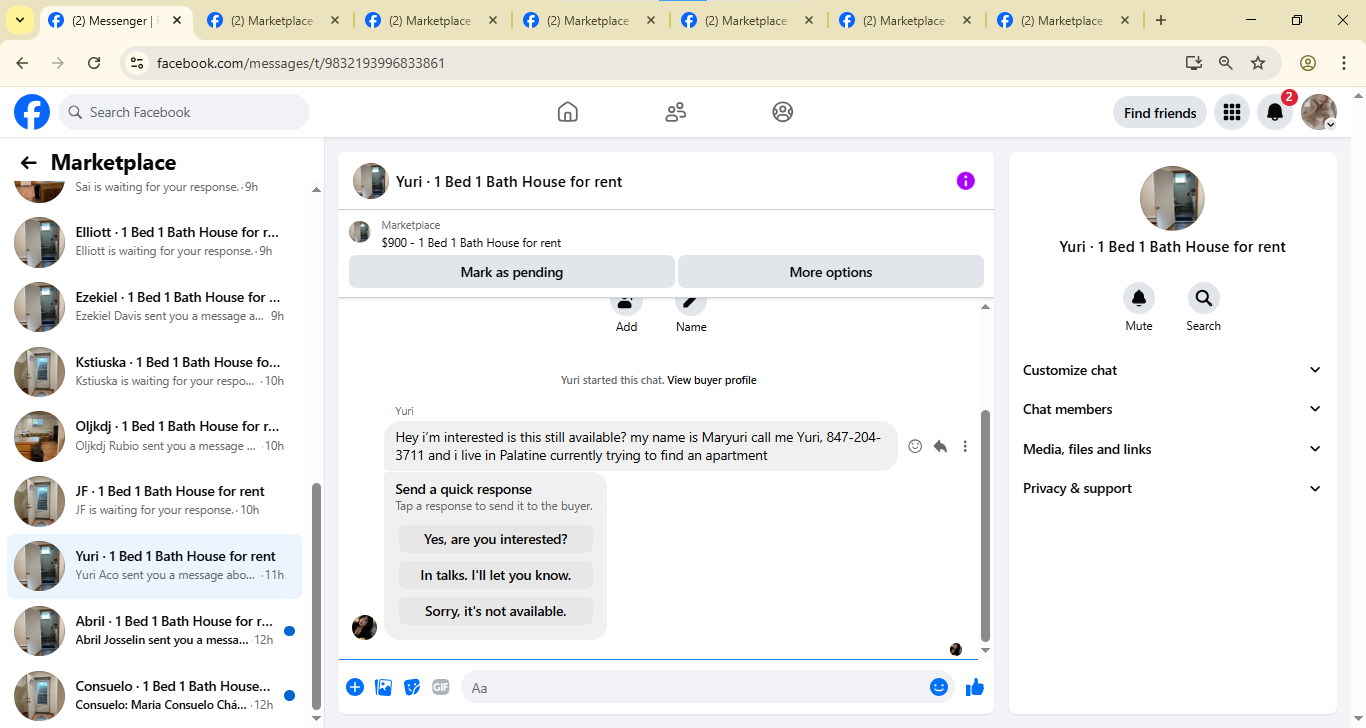Expand Chat members section
This screenshot has width=1366, height=728.
(x=1172, y=409)
